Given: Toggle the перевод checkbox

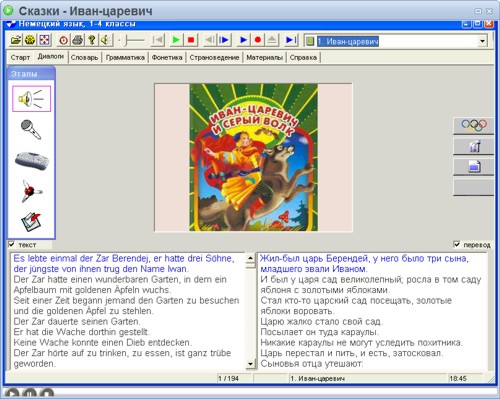Looking at the screenshot, I should pyautogui.click(x=457, y=244).
